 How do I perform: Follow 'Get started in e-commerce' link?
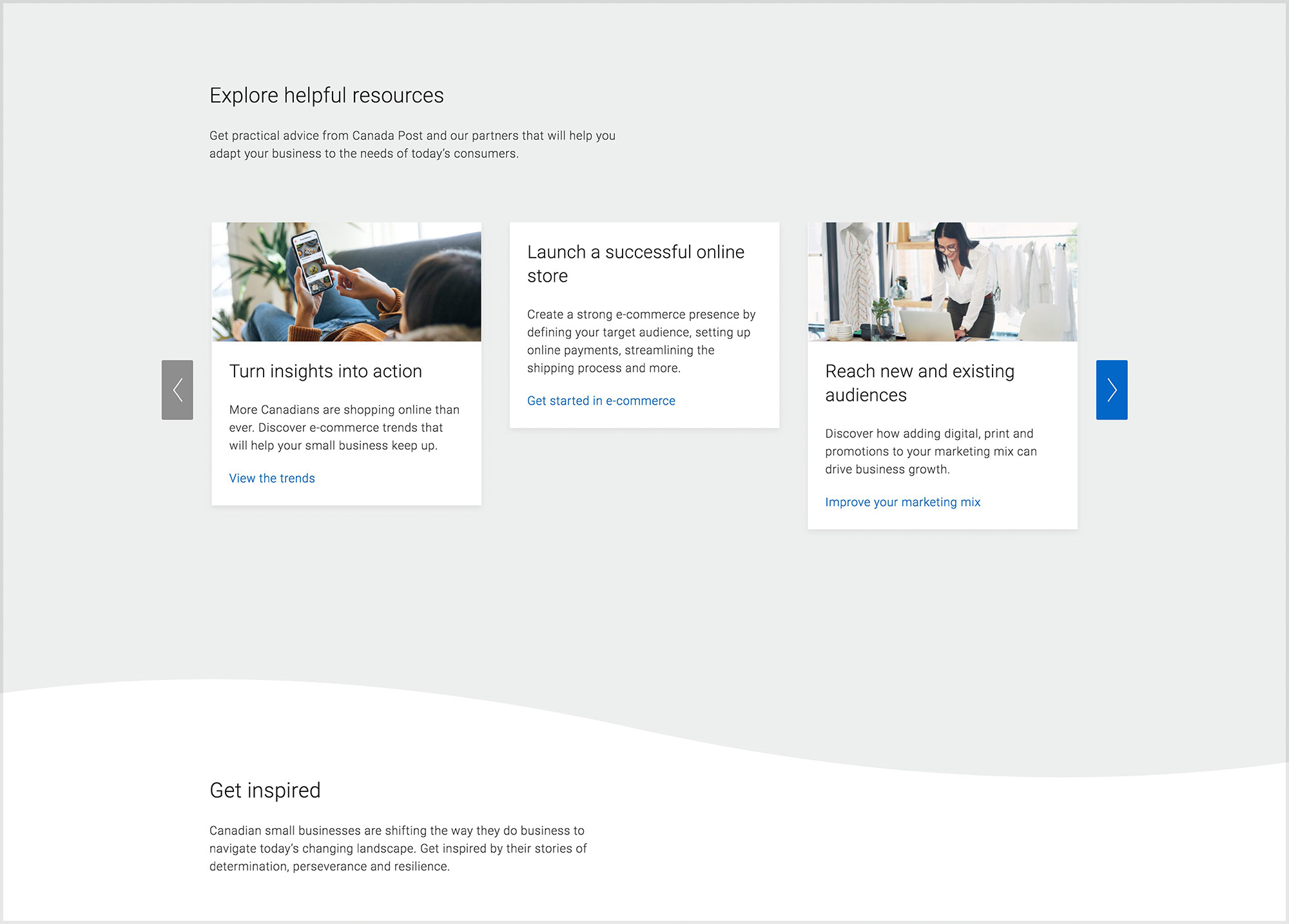tap(601, 401)
